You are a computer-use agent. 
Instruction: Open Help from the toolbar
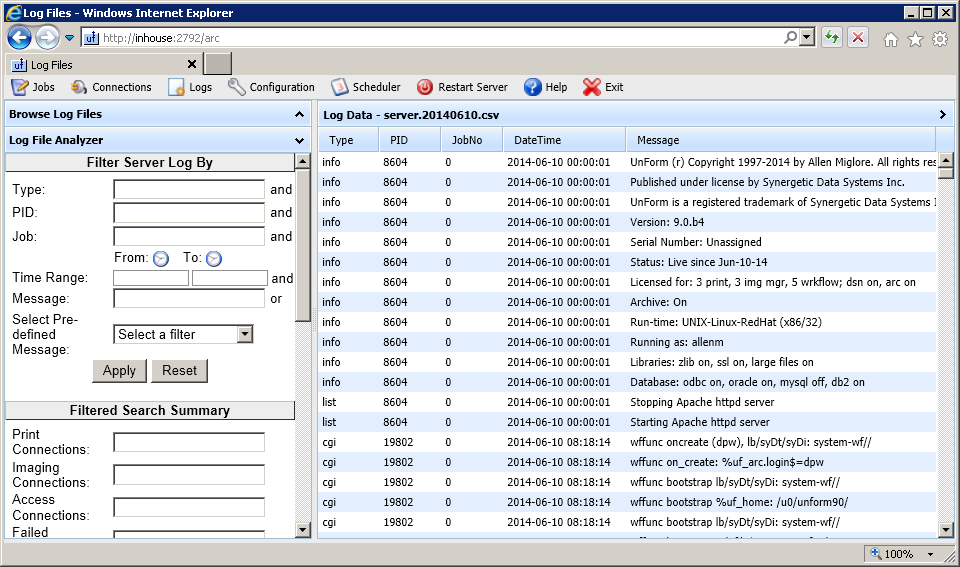click(533, 87)
